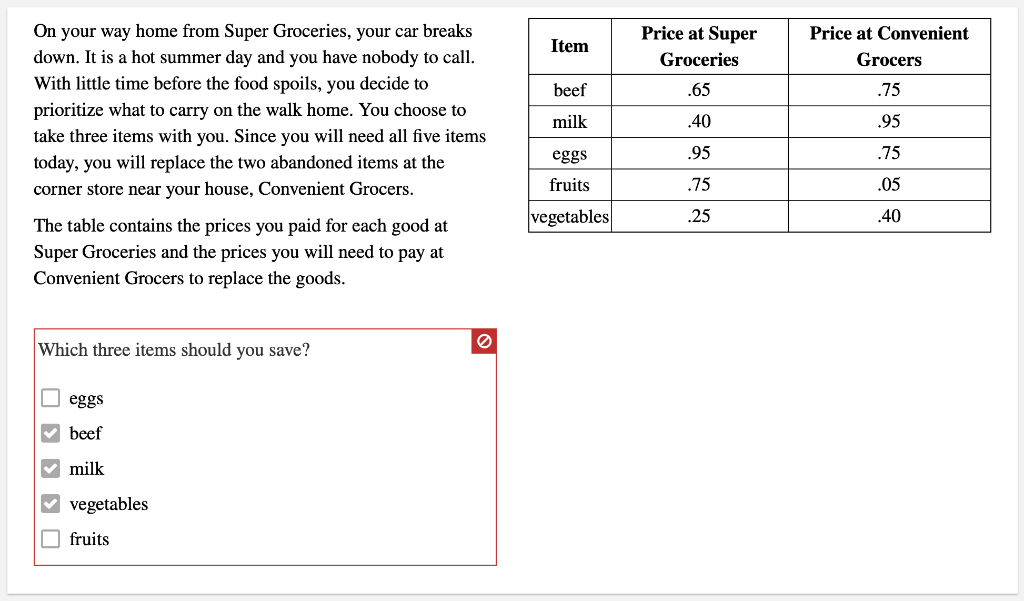Click the Price at Super Groceries header

698,45
